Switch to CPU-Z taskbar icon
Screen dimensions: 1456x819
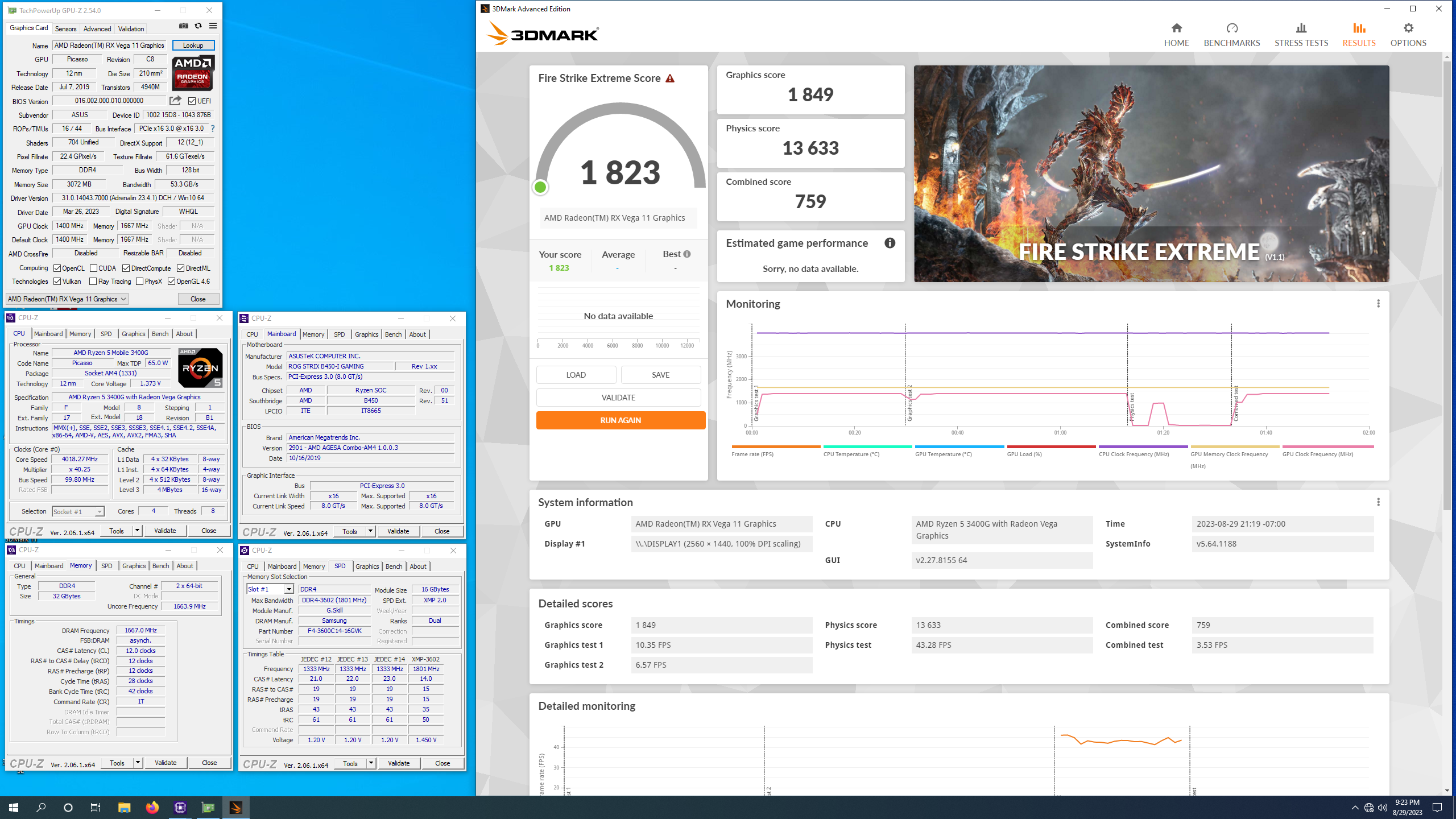tap(180, 808)
